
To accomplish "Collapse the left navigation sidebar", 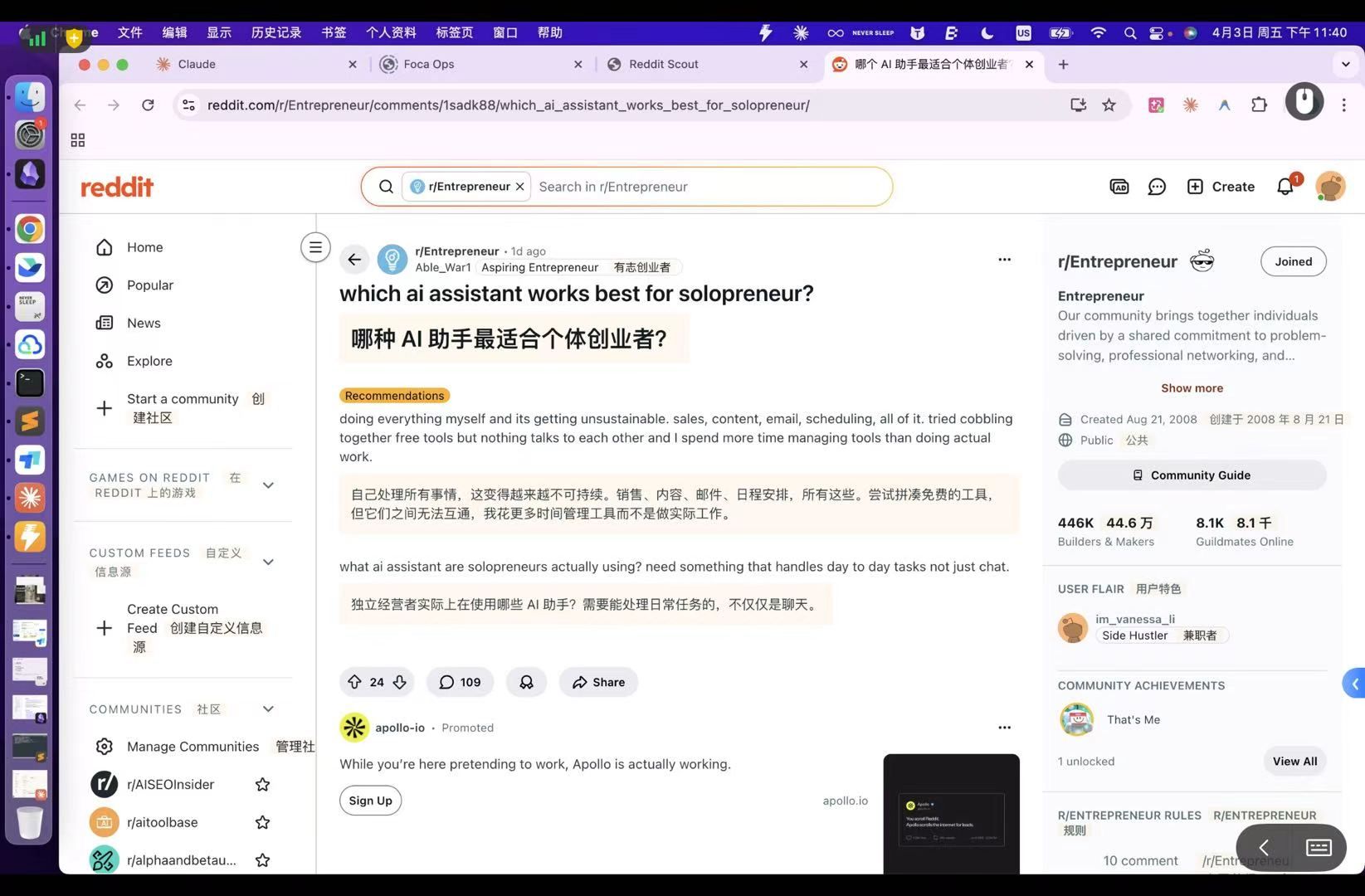I will 315,247.
